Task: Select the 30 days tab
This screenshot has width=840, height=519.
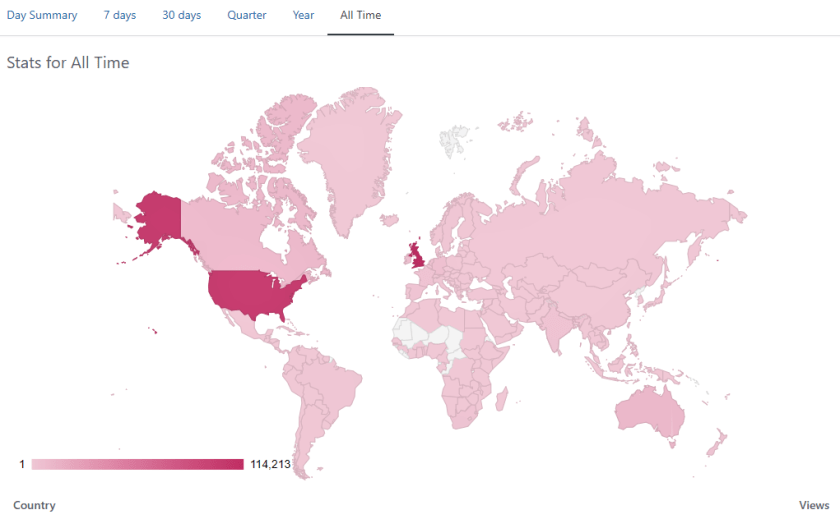Action: coord(181,16)
